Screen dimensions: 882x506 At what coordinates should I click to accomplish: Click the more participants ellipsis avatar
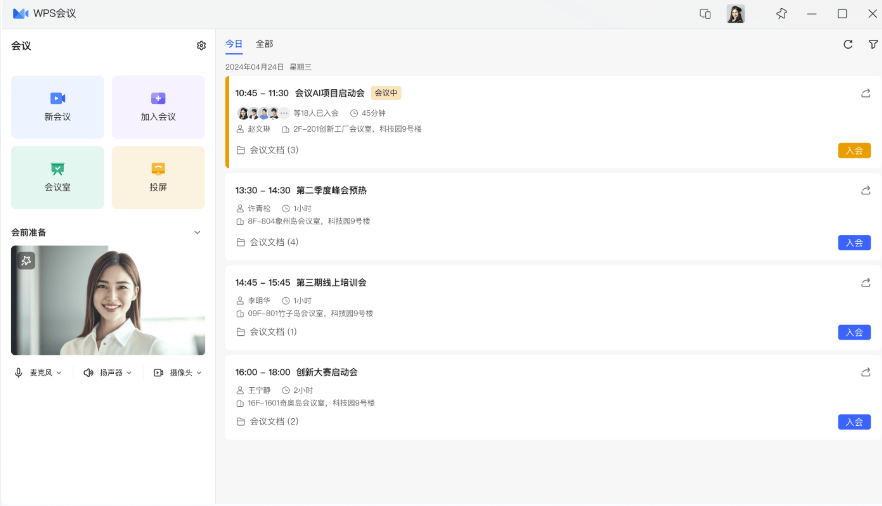[x=284, y=113]
